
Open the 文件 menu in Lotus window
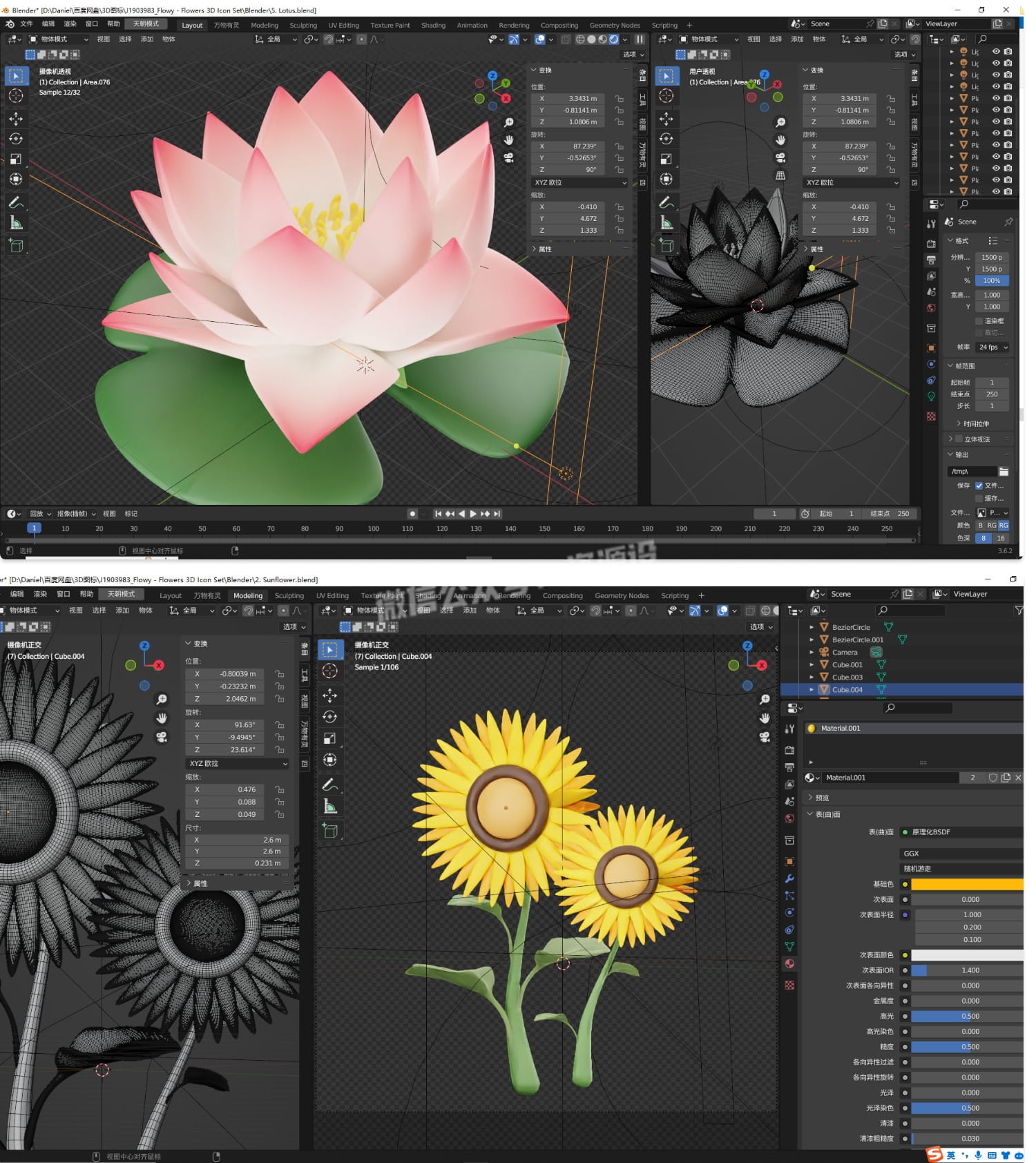point(26,24)
